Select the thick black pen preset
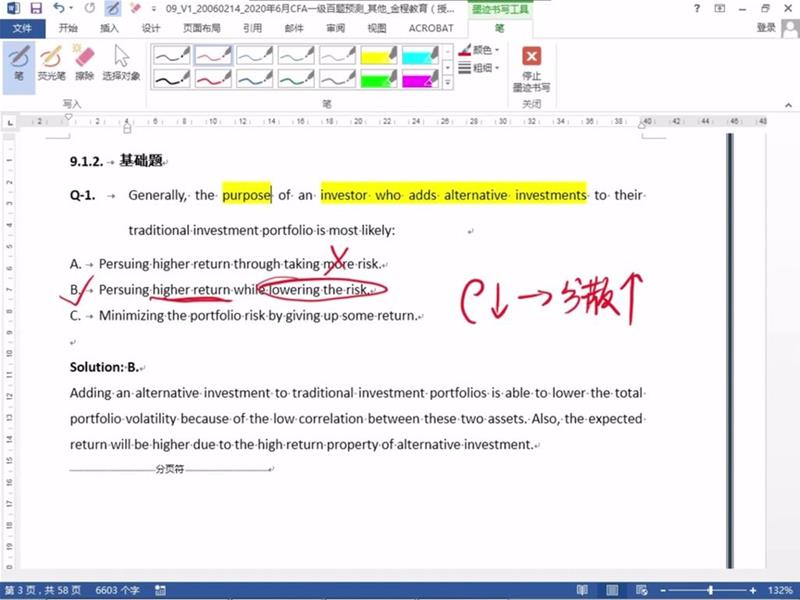This screenshot has height=600, width=800. click(172, 79)
